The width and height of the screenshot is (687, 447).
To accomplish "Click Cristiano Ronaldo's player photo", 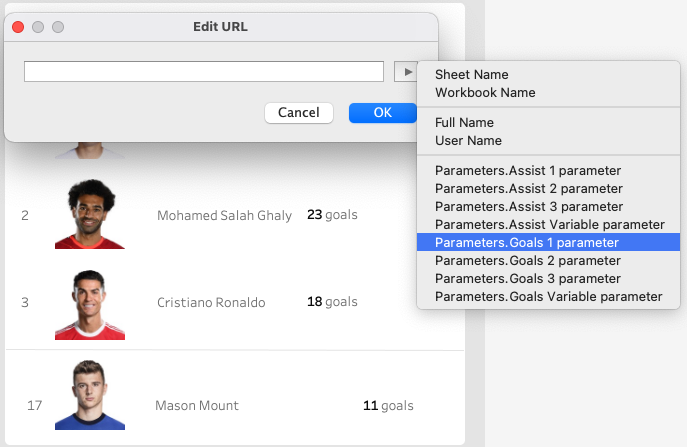I will coord(90,303).
